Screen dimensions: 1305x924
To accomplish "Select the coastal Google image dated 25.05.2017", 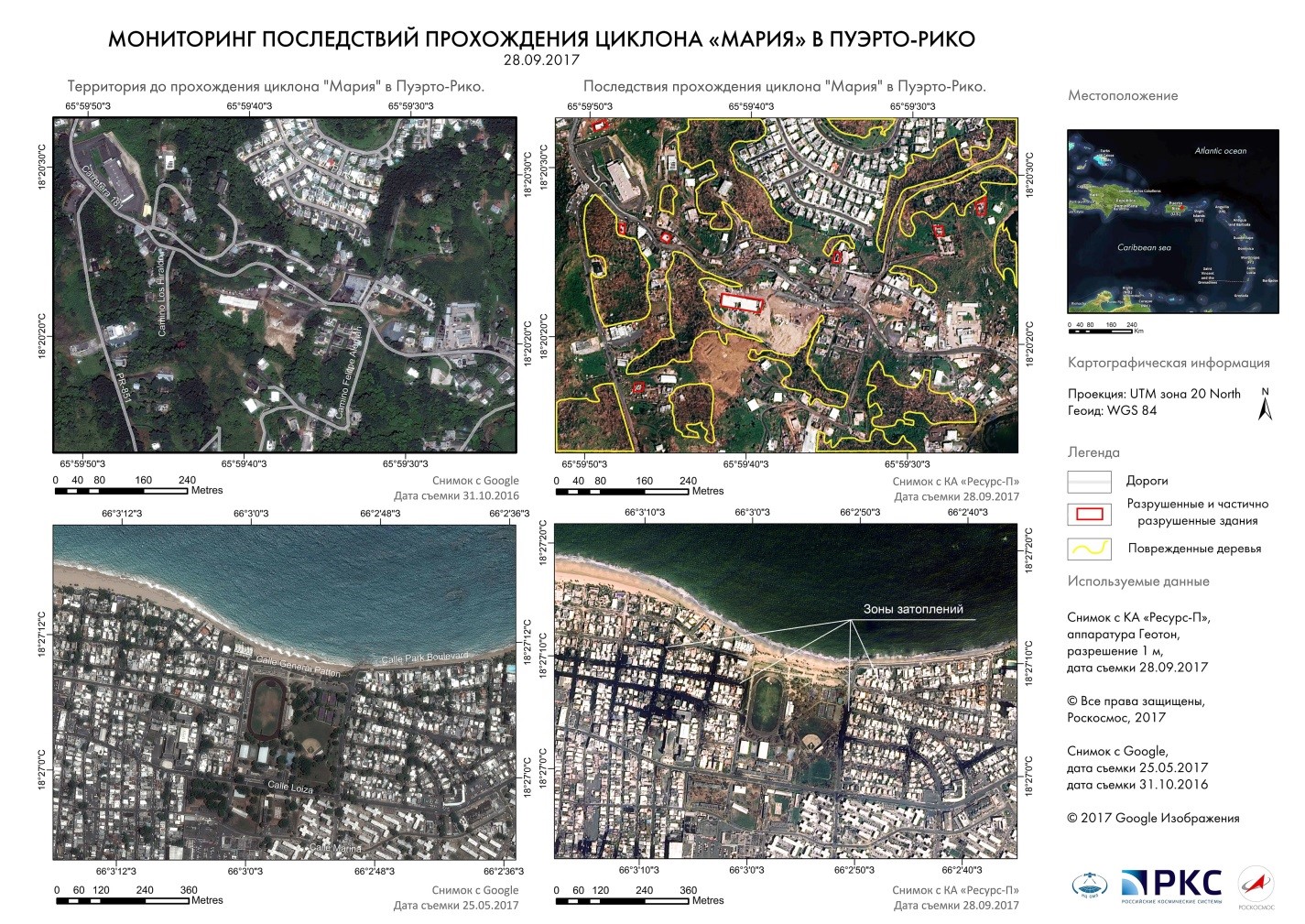I will click(284, 691).
